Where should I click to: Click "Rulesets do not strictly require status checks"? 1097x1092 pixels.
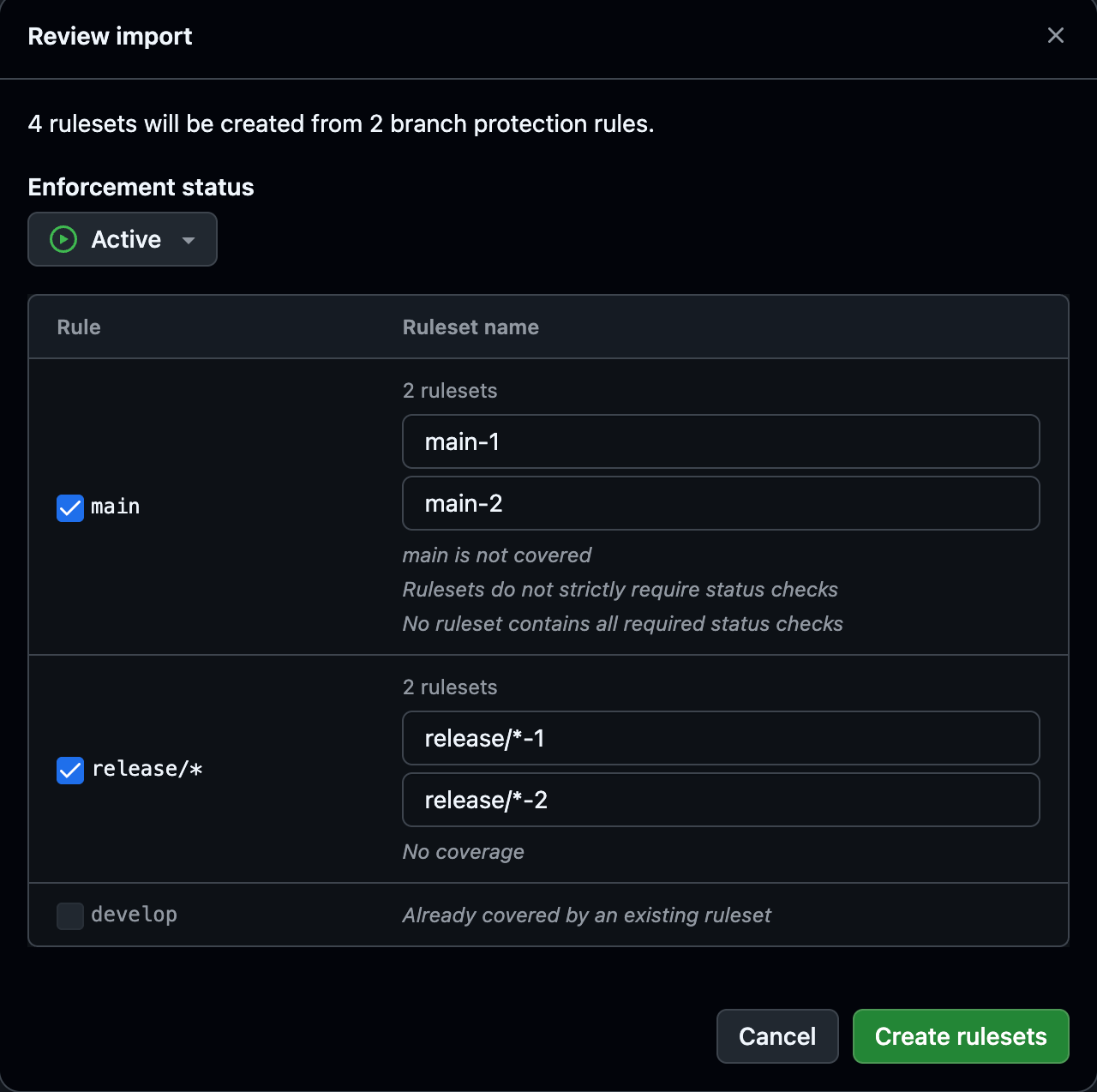click(620, 590)
